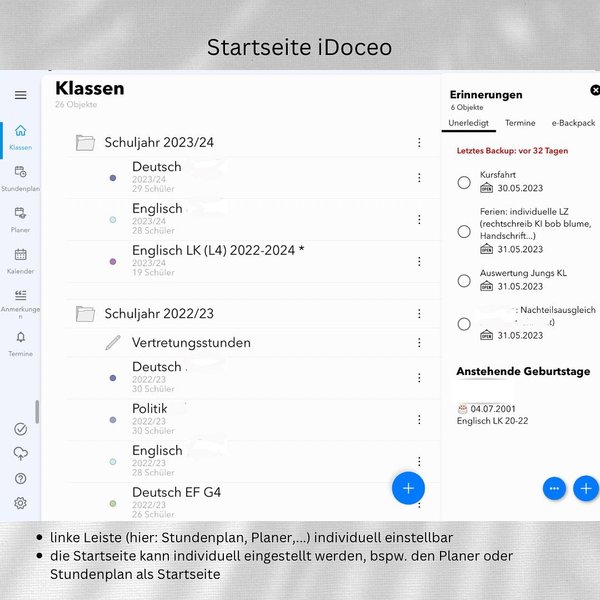
Task: Open options for Deutsch 2023/24 class
Action: (x=419, y=178)
